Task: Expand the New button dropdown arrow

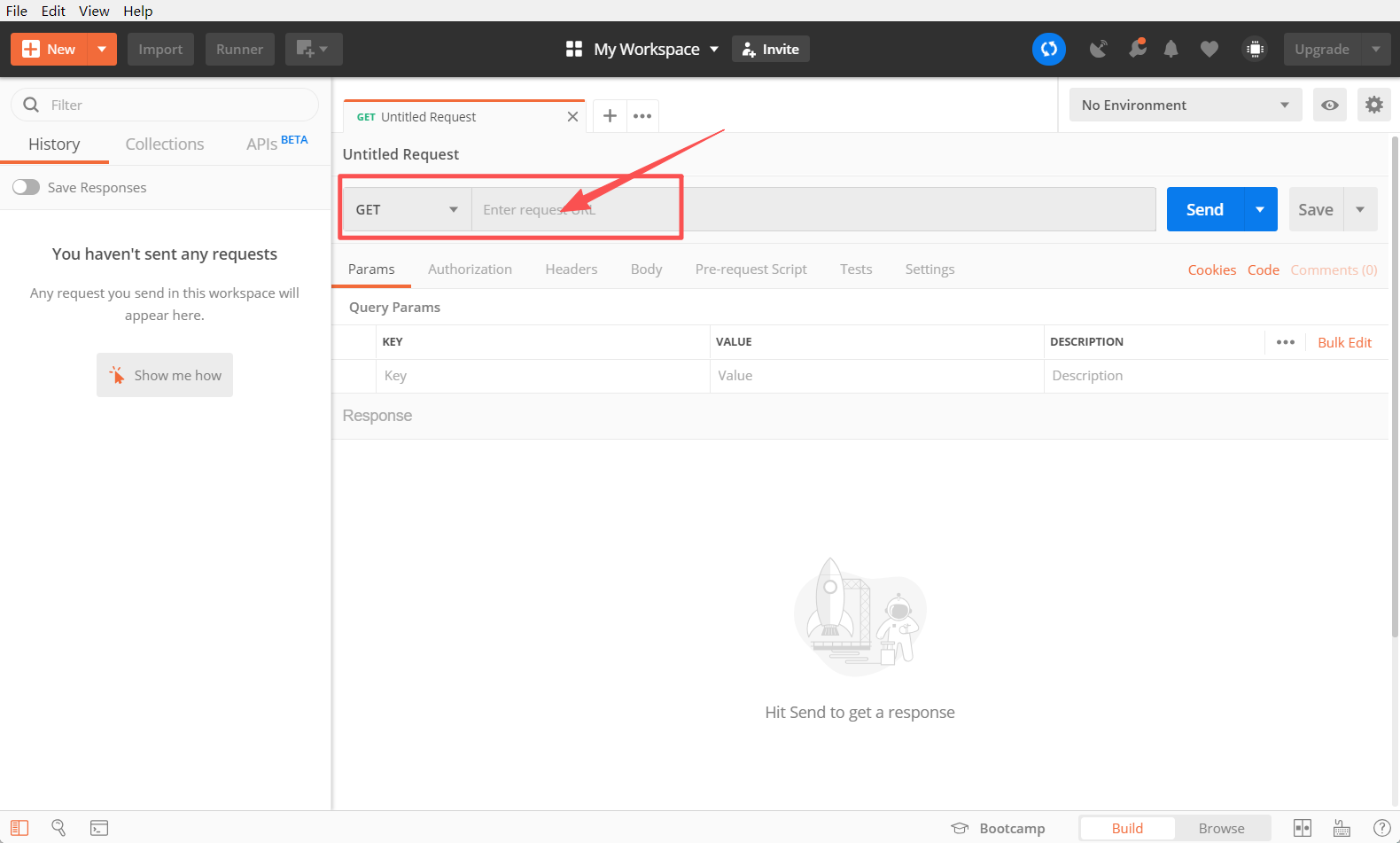Action: click(102, 49)
